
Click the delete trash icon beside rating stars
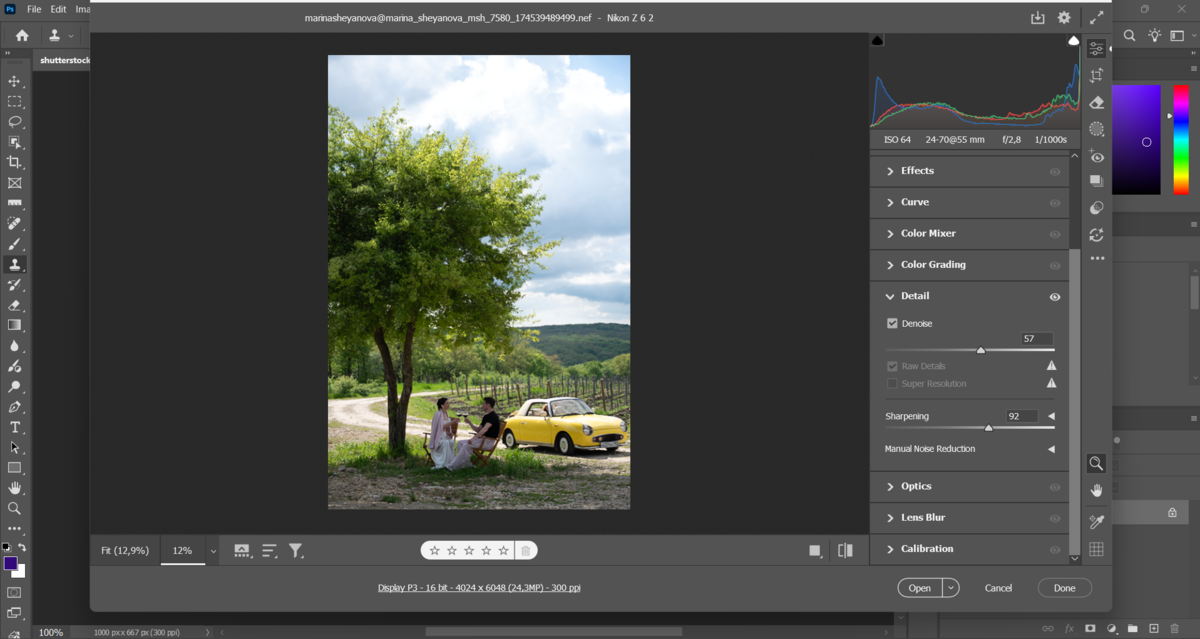point(526,550)
